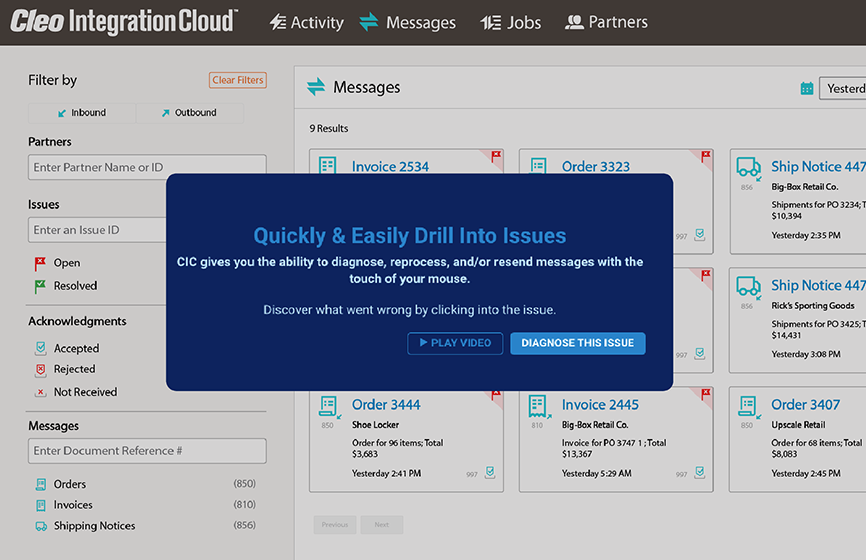Click the Enter Partner Name or ID field
866x560 pixels.
(x=147, y=167)
